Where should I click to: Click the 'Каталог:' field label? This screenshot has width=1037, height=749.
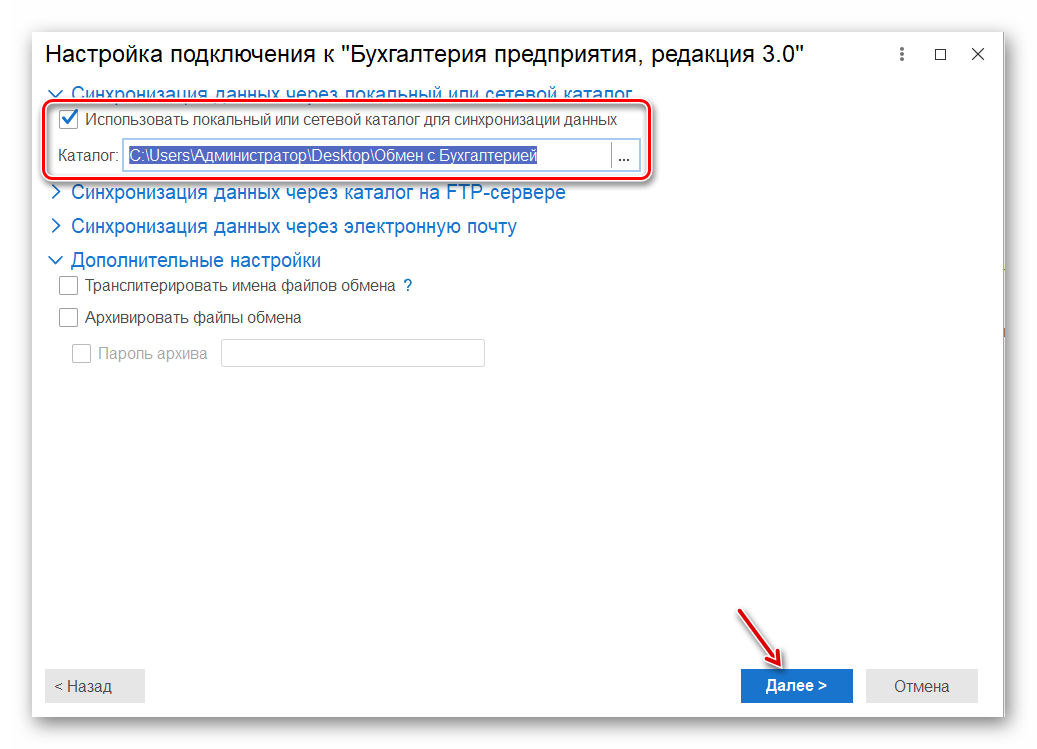point(88,156)
